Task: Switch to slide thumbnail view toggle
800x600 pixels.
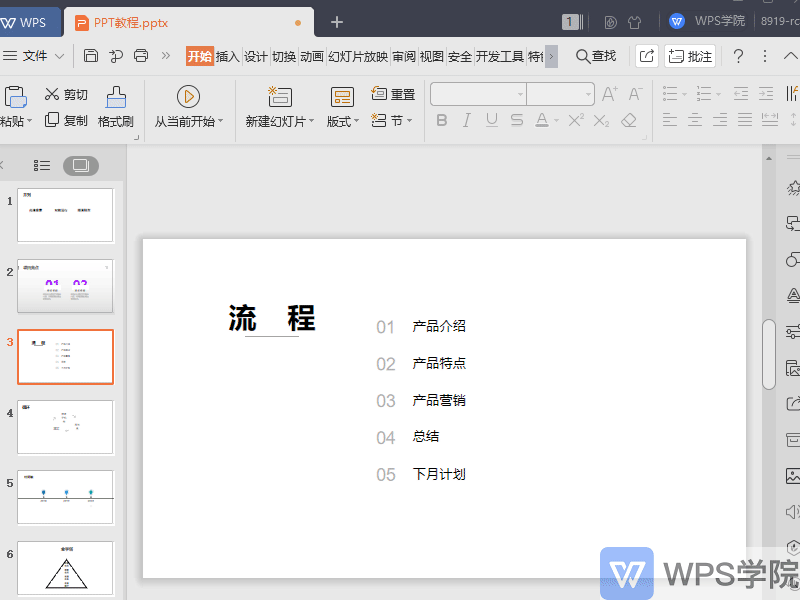Action: point(81,165)
